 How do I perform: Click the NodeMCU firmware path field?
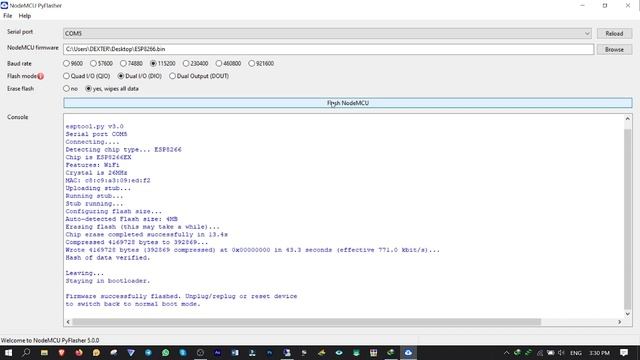pyautogui.click(x=329, y=49)
